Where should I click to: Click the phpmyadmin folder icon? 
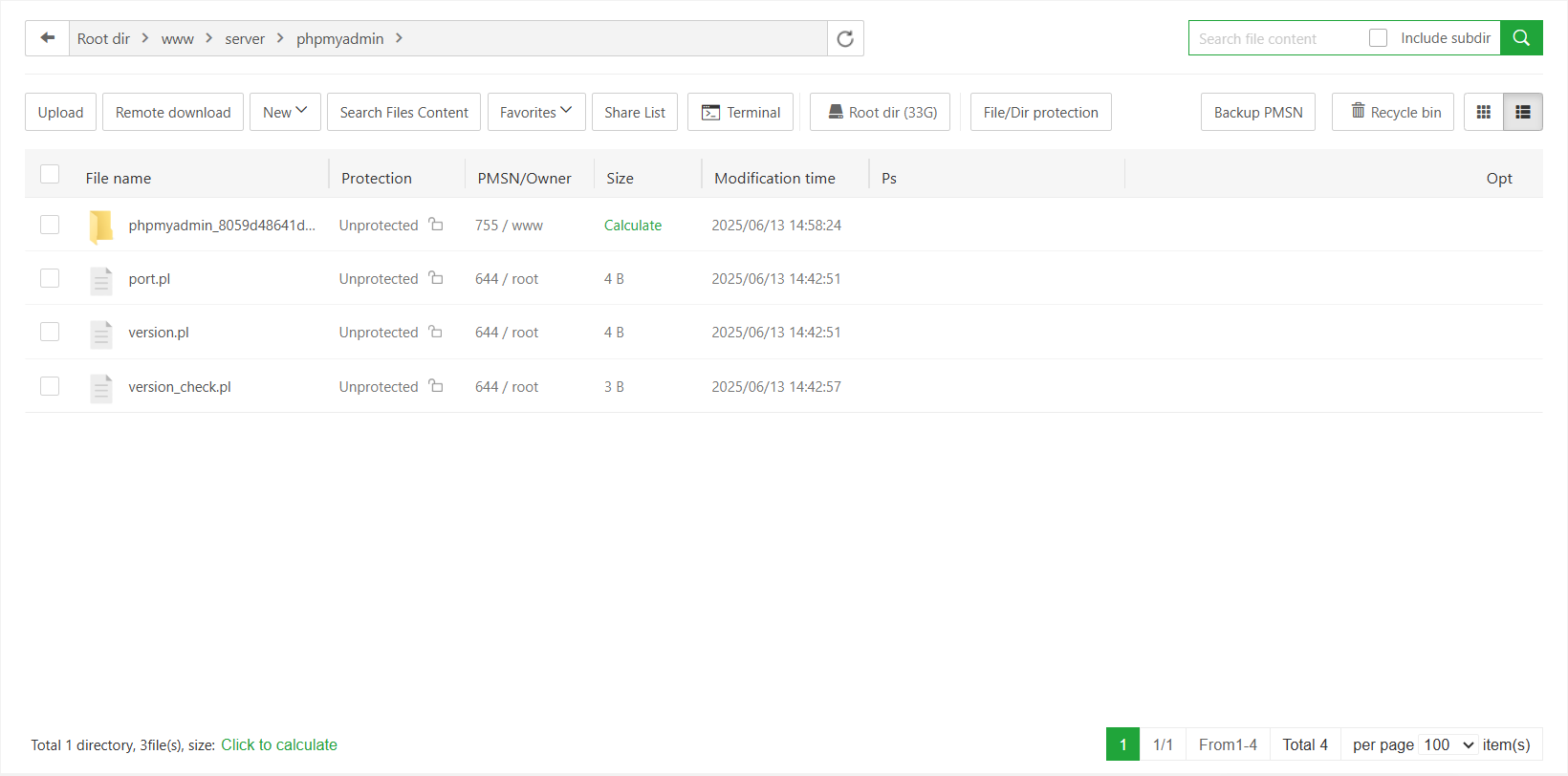pos(101,226)
